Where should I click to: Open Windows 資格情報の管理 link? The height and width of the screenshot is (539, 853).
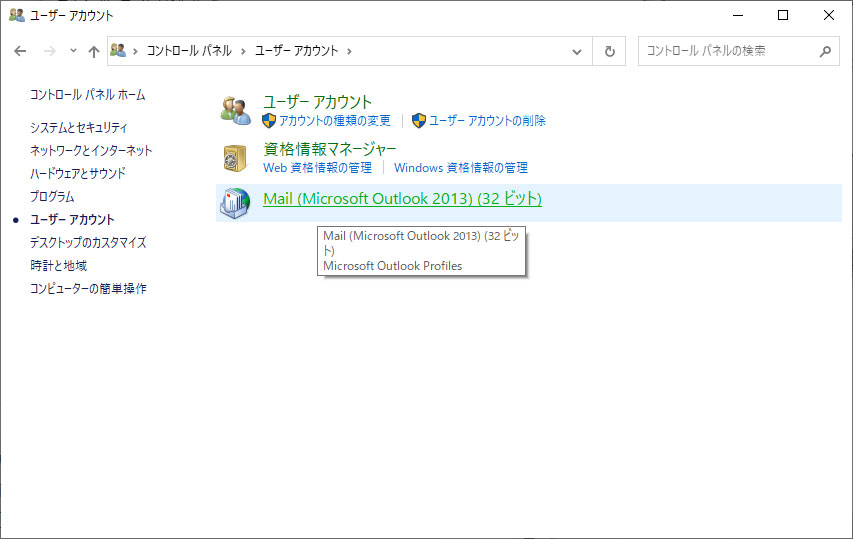(x=461, y=168)
